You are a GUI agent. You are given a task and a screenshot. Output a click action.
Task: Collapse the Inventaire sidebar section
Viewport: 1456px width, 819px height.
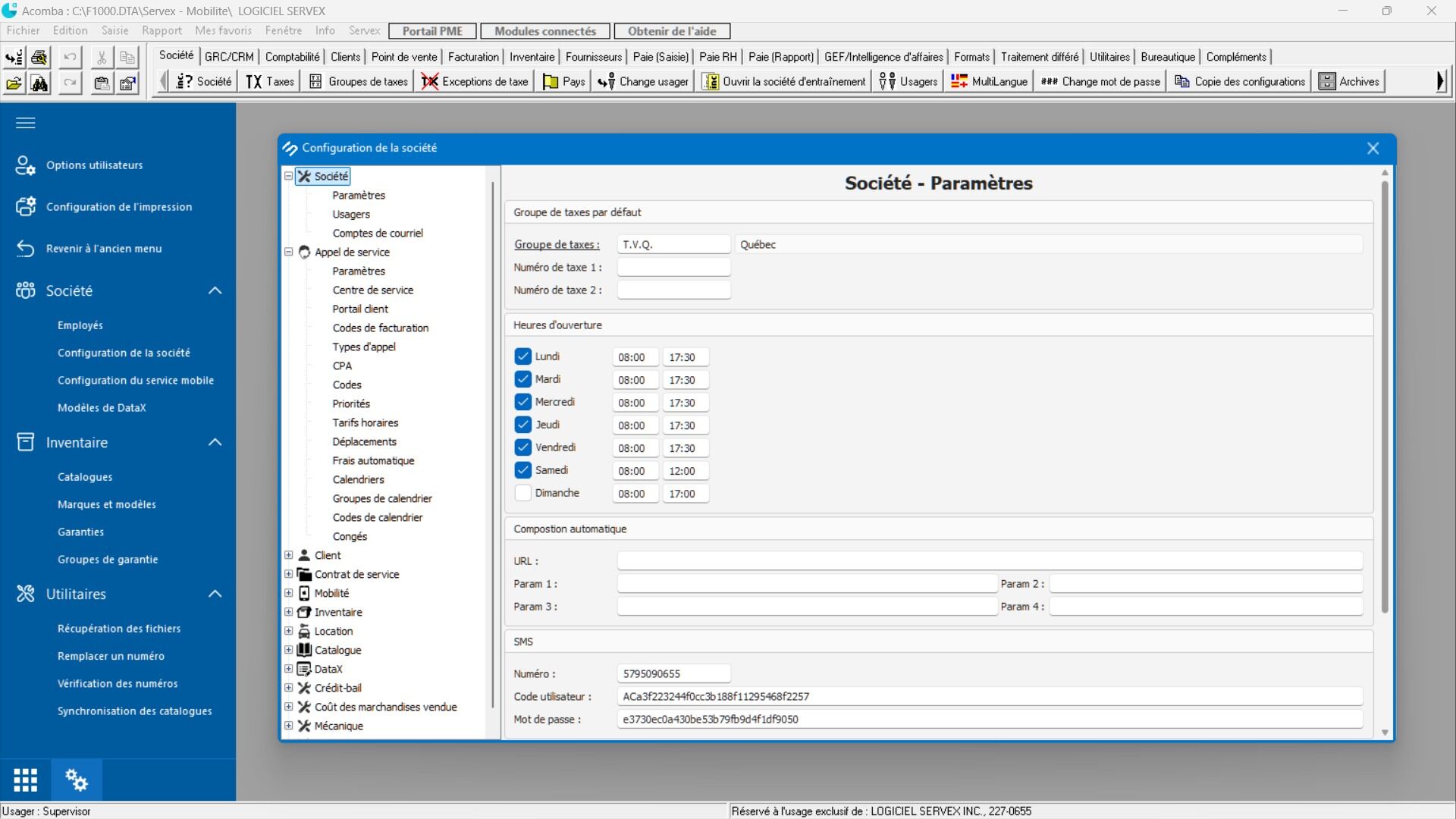(x=215, y=442)
